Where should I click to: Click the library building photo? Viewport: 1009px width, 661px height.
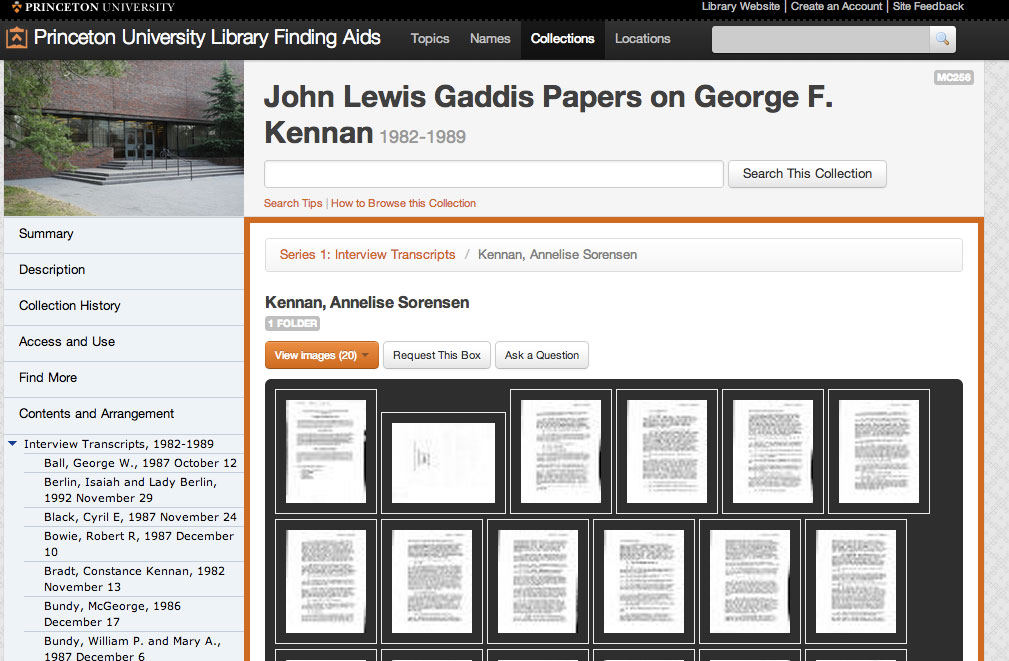pos(124,138)
